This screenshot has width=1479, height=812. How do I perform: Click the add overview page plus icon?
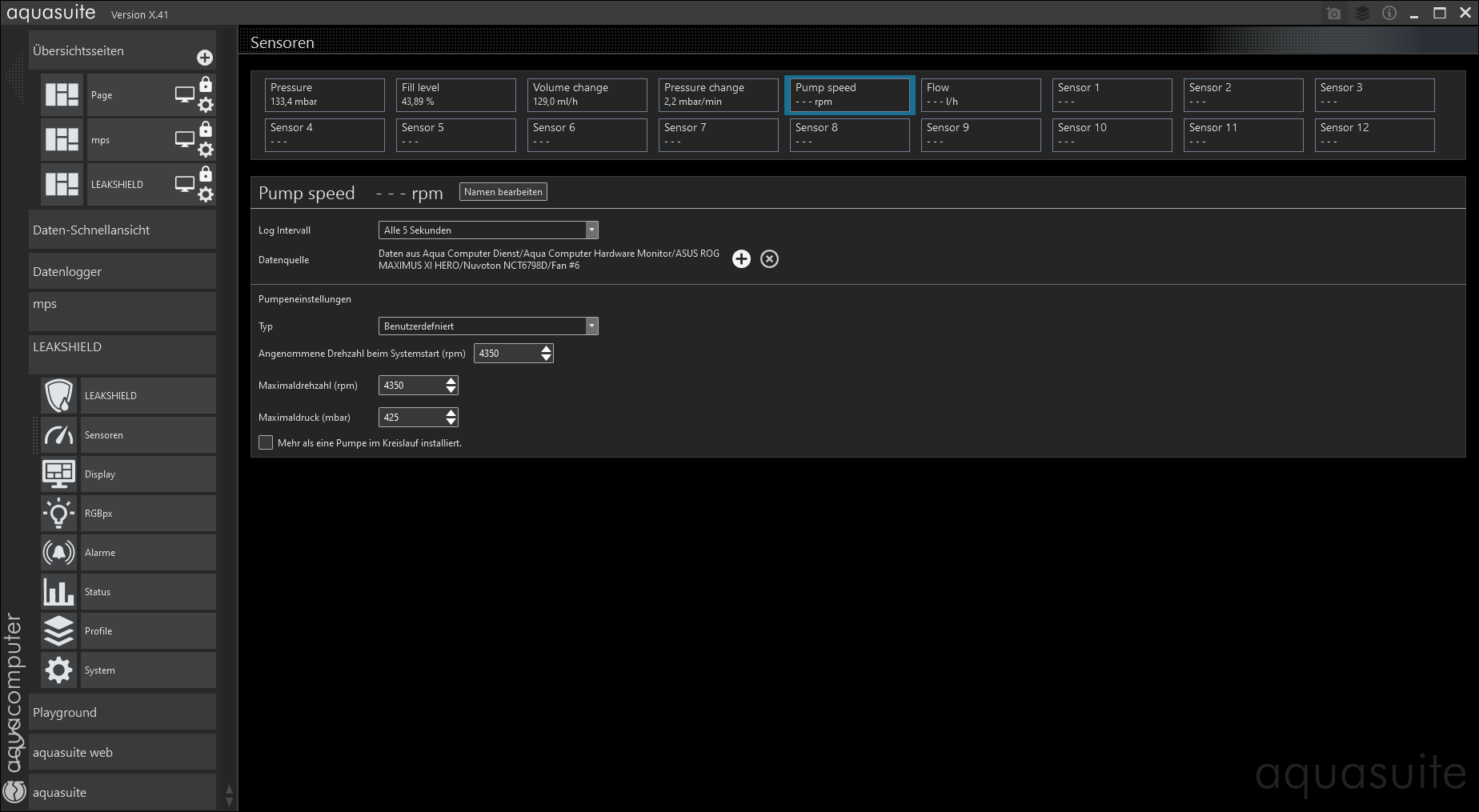(x=205, y=58)
